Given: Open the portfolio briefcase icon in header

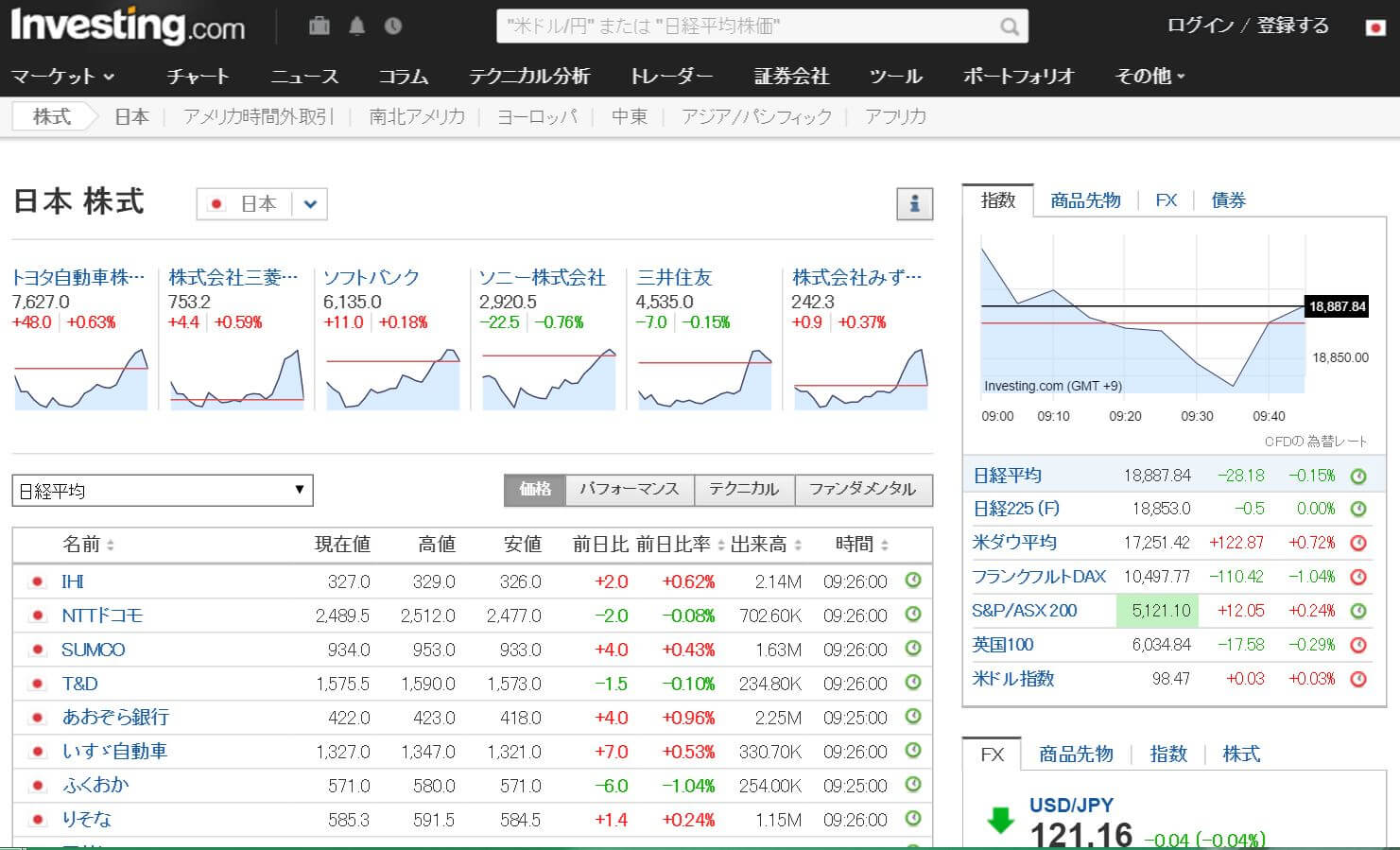Looking at the screenshot, I should pos(320,26).
